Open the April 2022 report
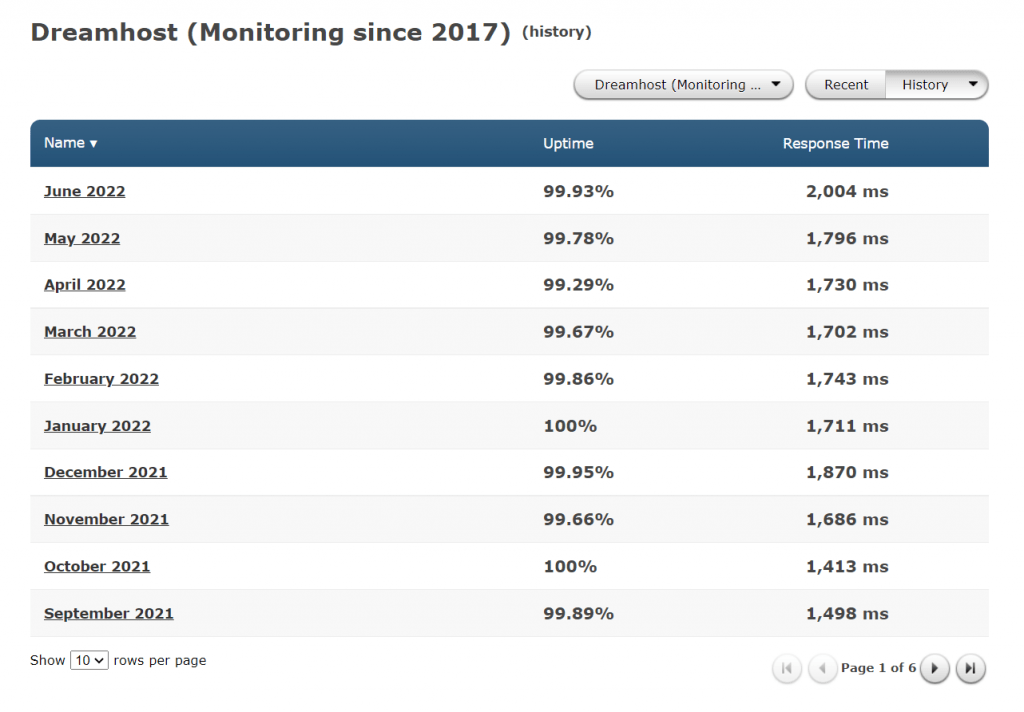Screen dimensions: 1024x712 click(x=84, y=285)
